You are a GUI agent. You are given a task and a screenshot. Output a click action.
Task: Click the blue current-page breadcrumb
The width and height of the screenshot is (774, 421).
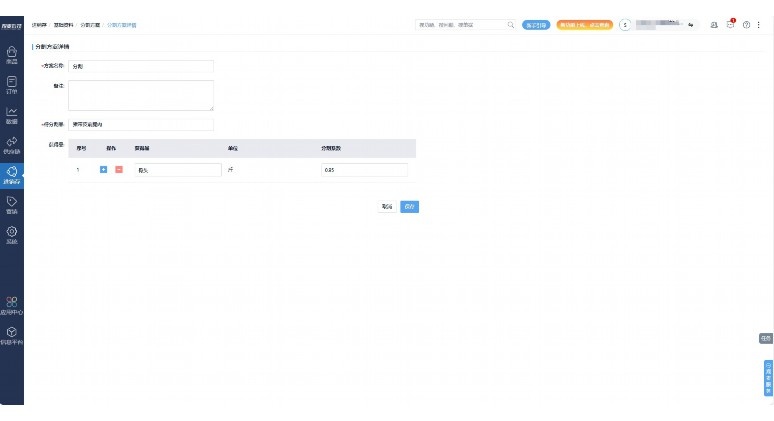(121, 25)
